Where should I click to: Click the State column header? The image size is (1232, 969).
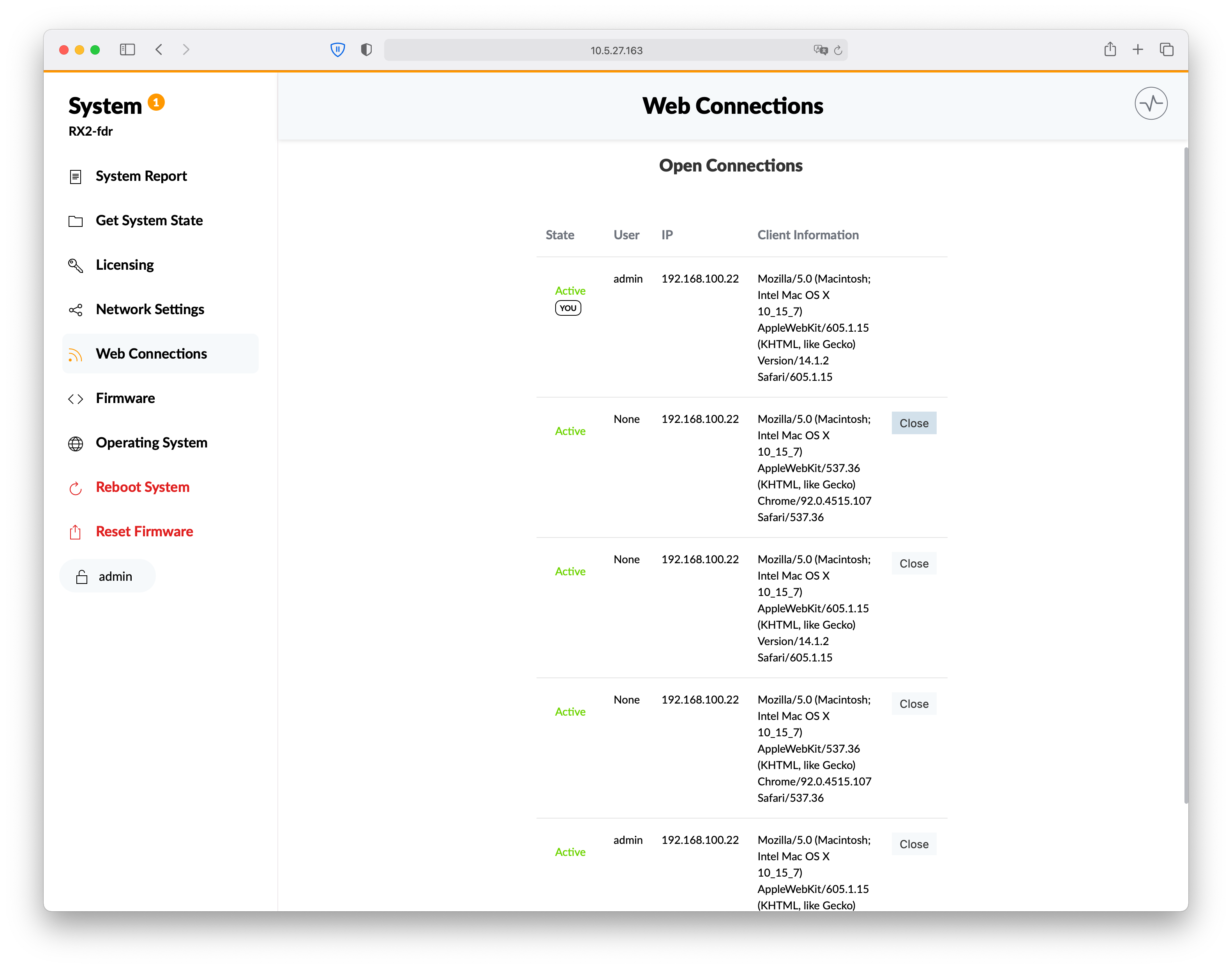pos(560,235)
